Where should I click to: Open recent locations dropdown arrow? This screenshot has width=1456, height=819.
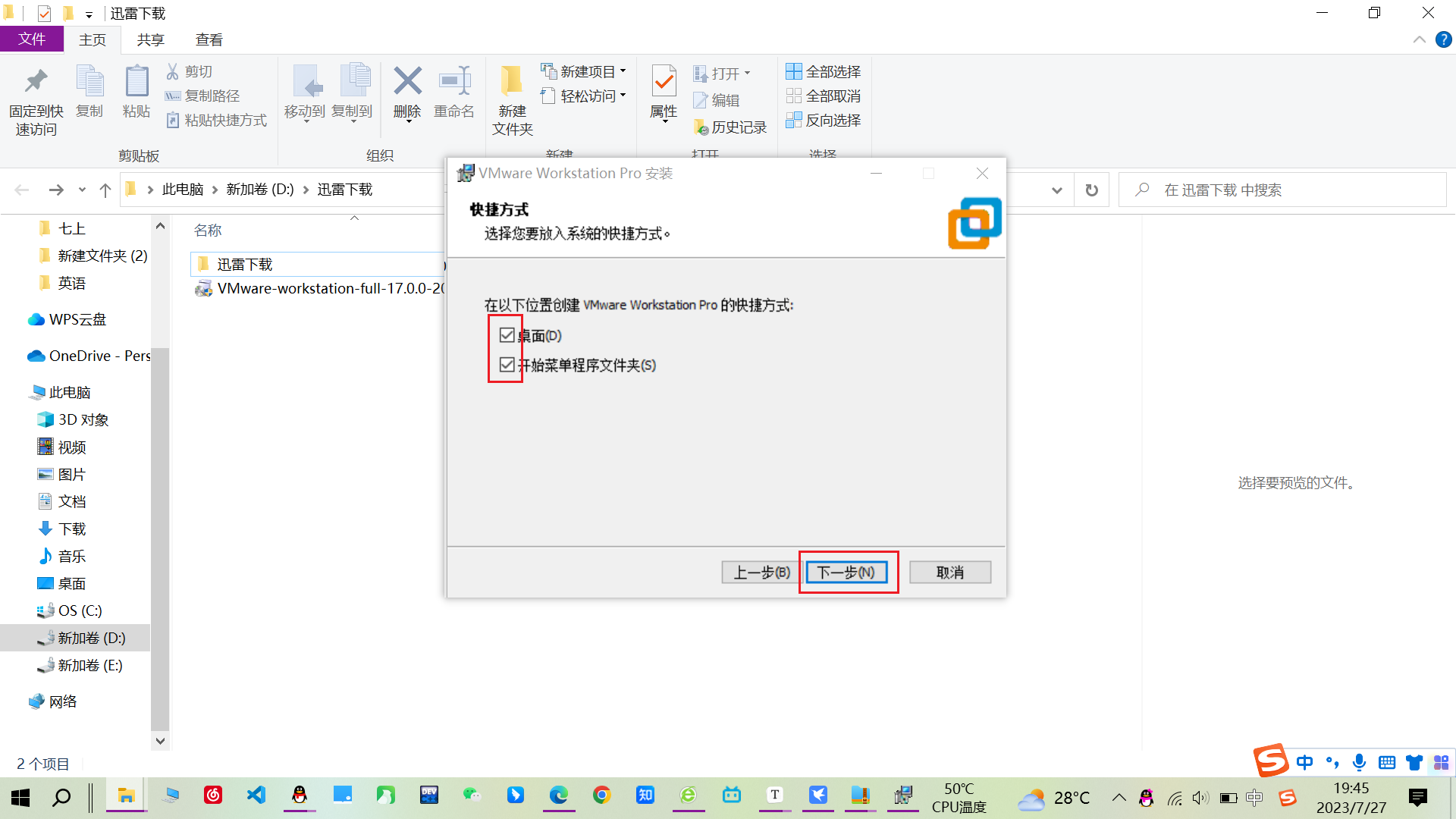(x=82, y=190)
